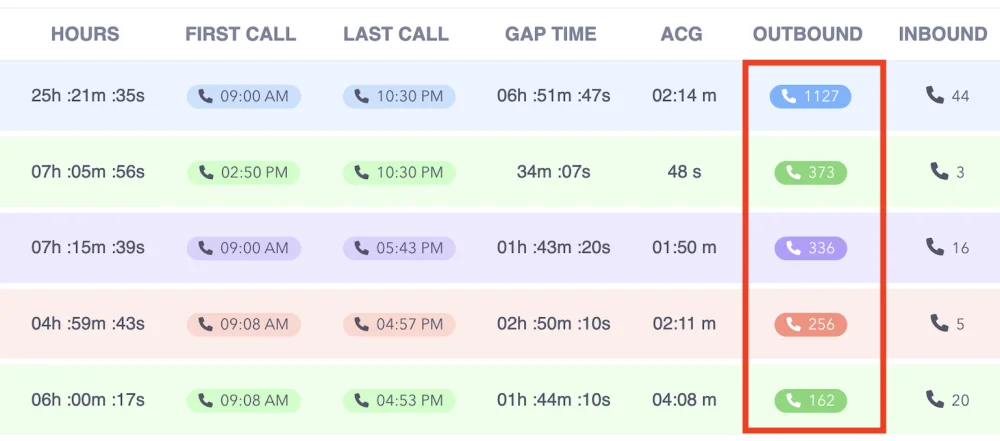This screenshot has height=441, width=1000.
Task: Click the phone icon in the 1127 outbound badge
Action: [789, 96]
